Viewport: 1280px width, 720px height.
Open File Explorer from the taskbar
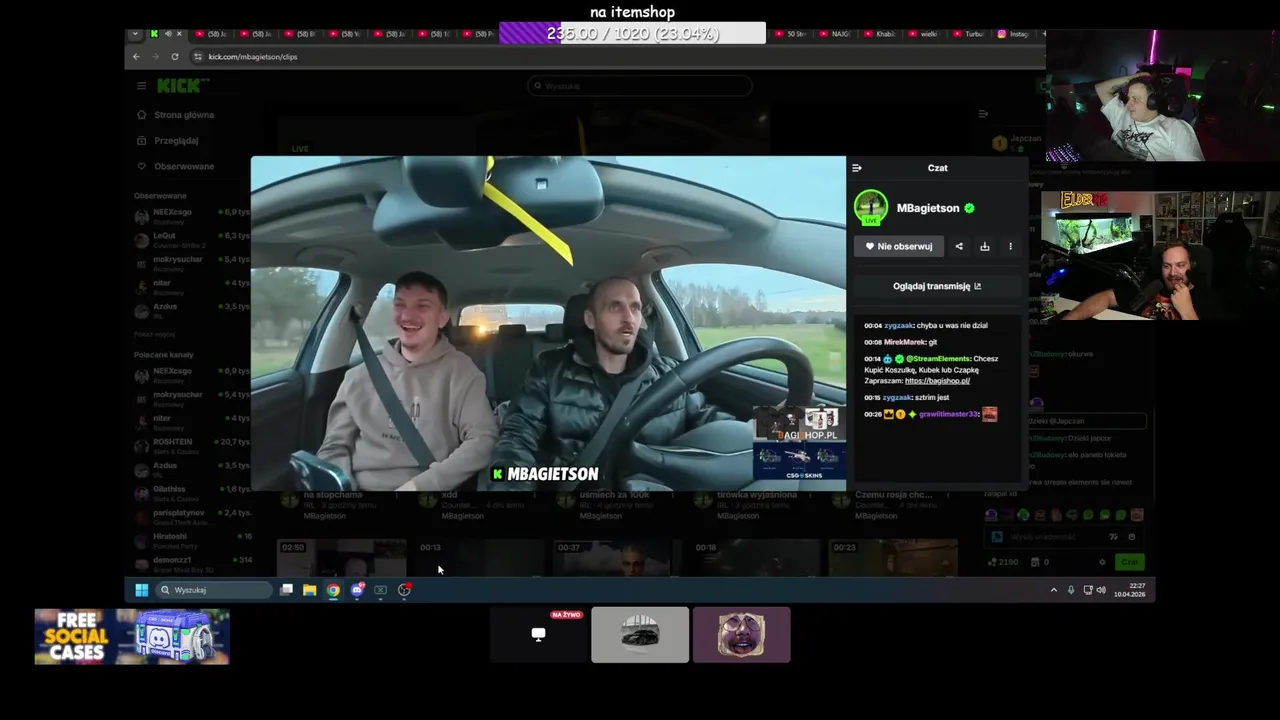tap(310, 590)
